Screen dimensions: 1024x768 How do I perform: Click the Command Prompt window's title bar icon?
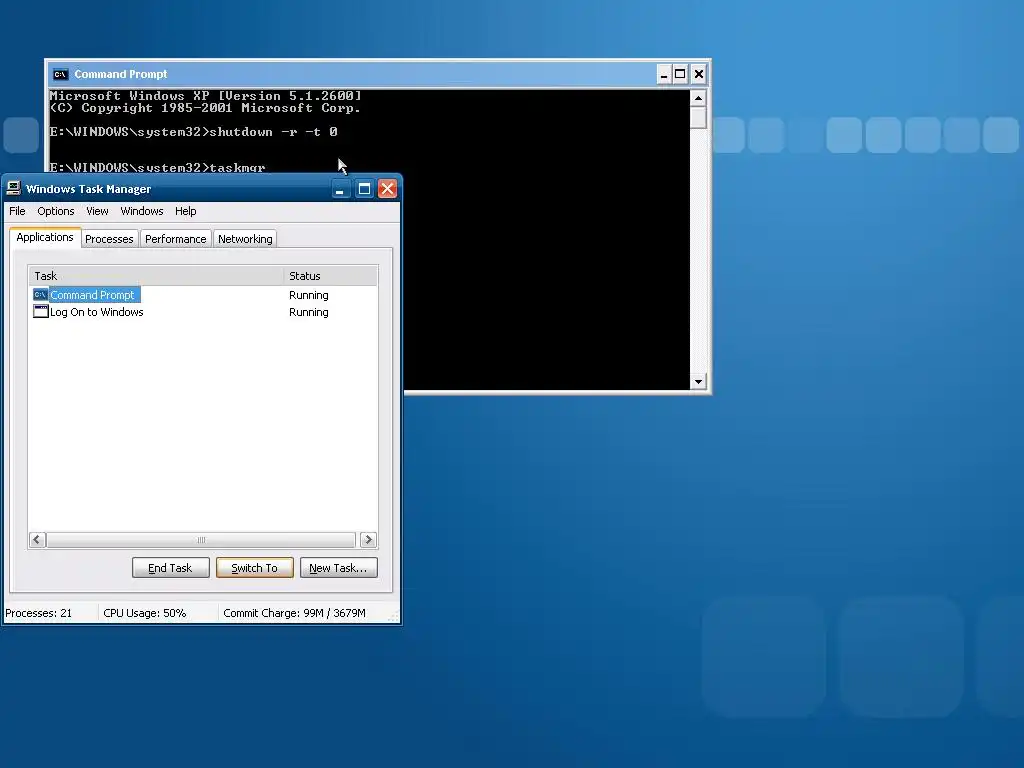coord(61,74)
